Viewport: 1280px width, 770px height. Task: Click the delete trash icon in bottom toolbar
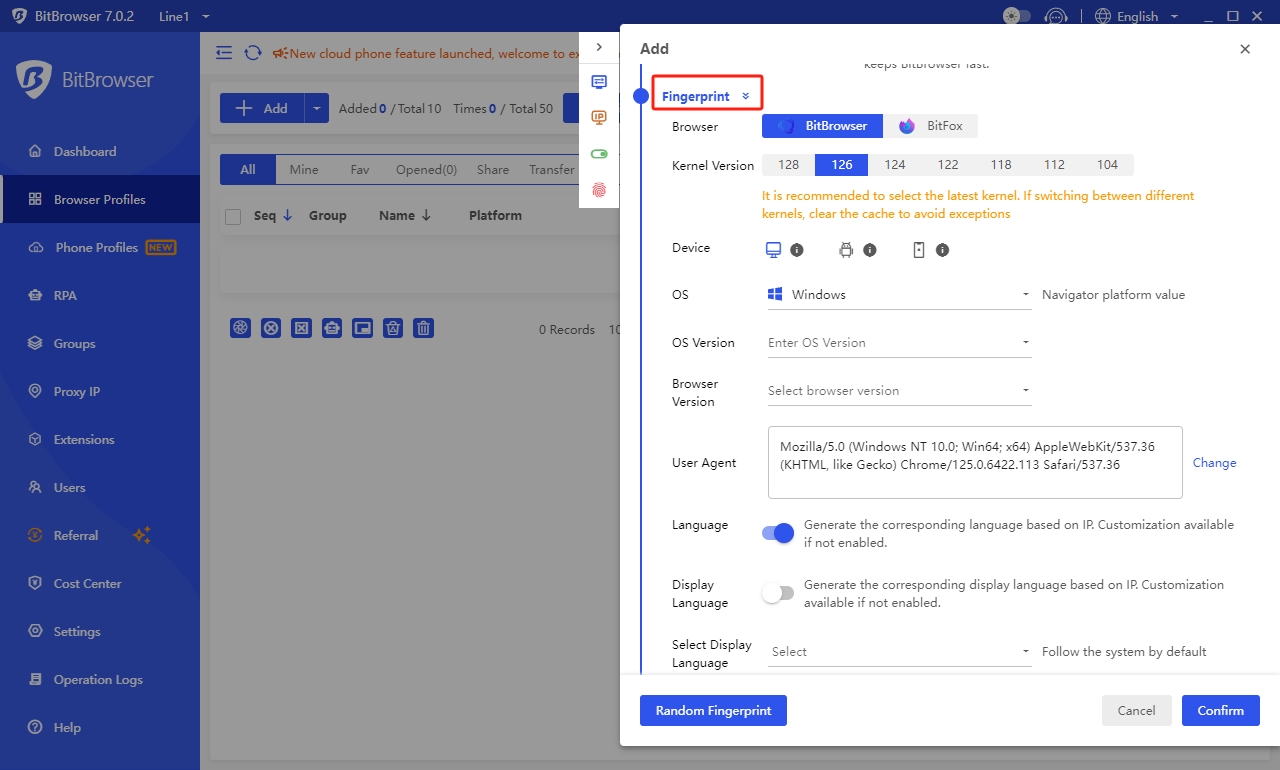424,328
